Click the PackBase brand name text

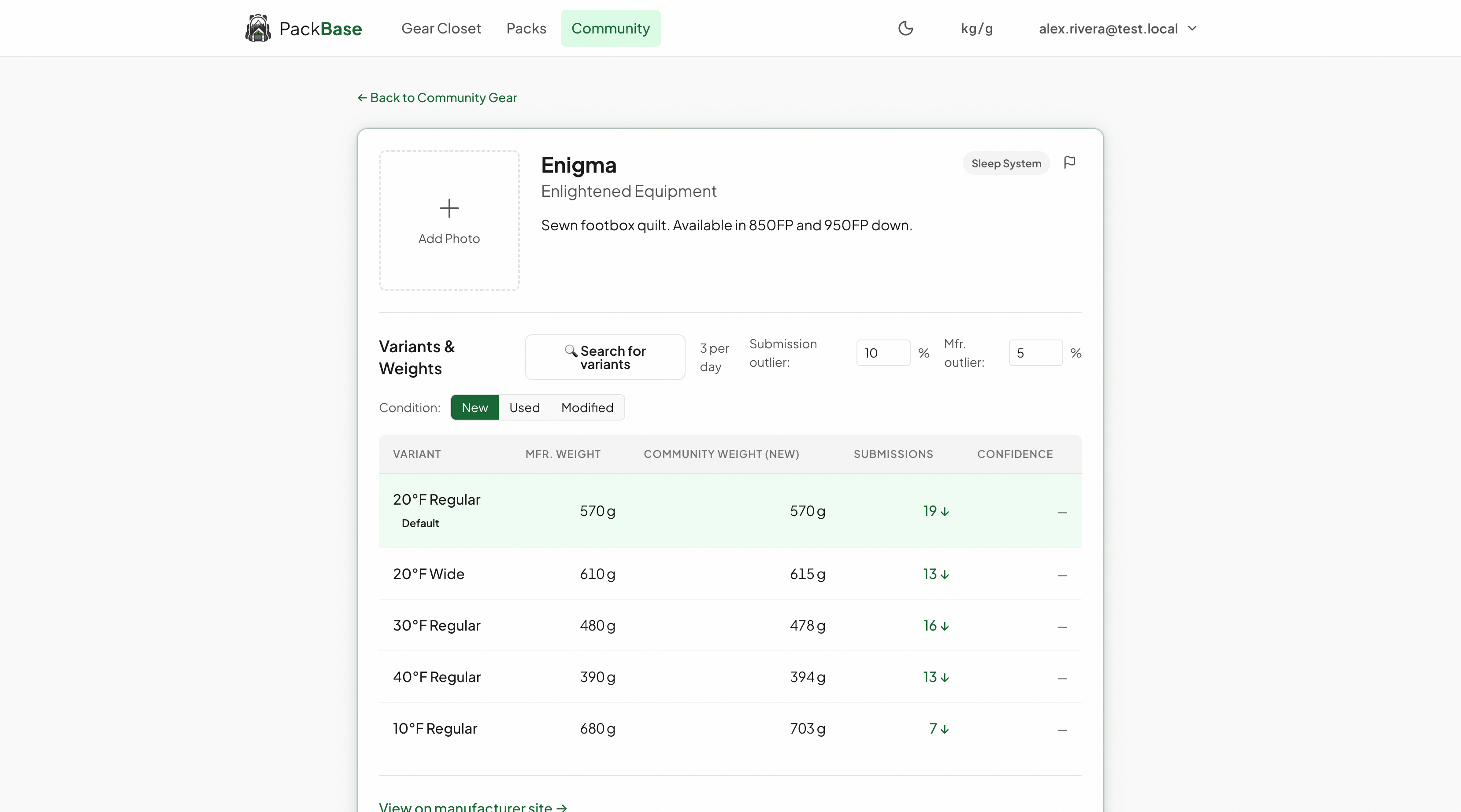[320, 29]
